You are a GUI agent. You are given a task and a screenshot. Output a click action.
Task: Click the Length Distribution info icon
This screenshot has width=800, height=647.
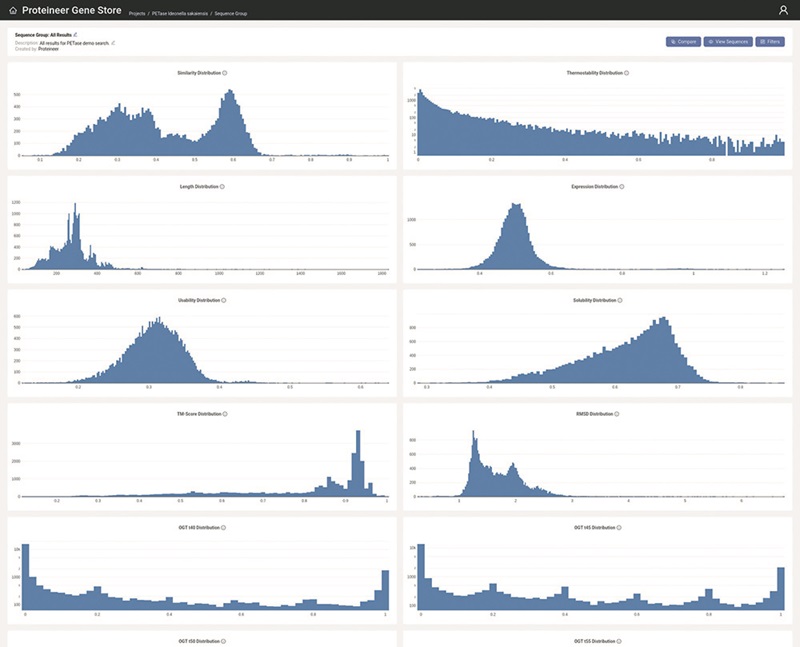point(222,186)
